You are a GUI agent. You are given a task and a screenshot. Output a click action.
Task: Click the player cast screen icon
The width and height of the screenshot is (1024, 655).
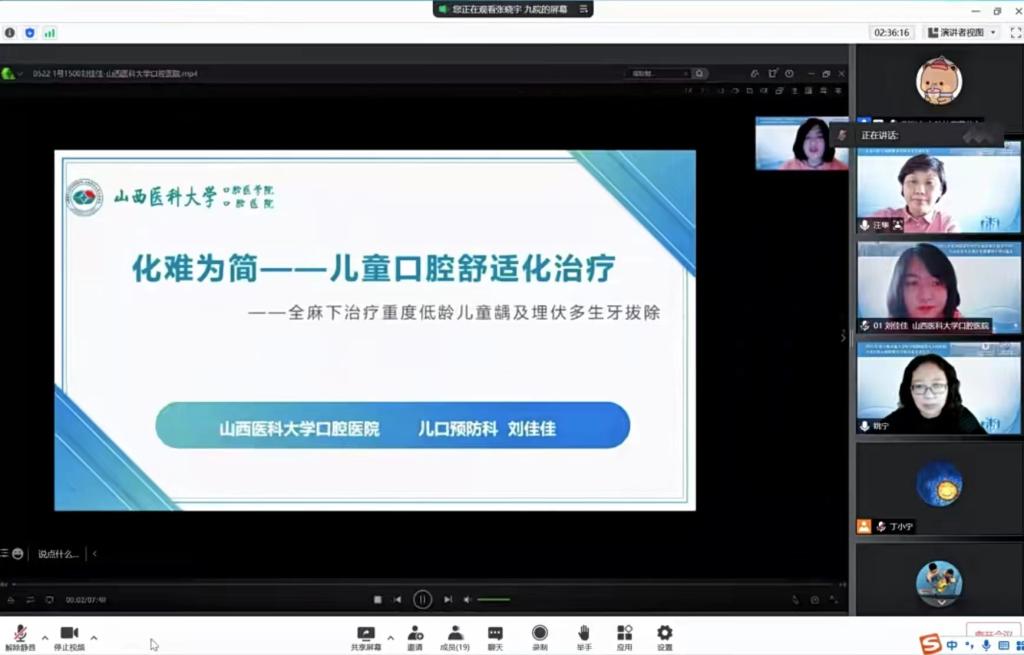point(50,599)
